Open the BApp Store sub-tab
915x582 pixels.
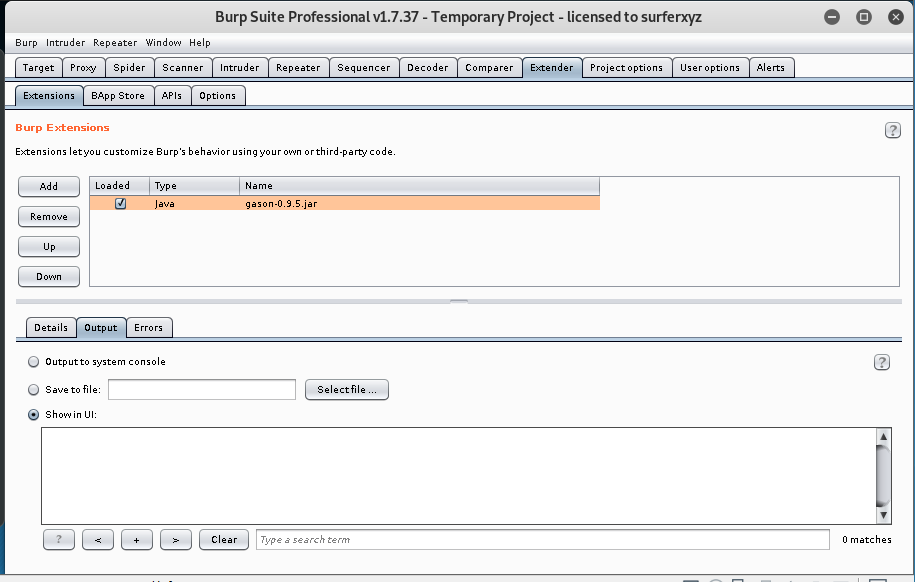(118, 96)
